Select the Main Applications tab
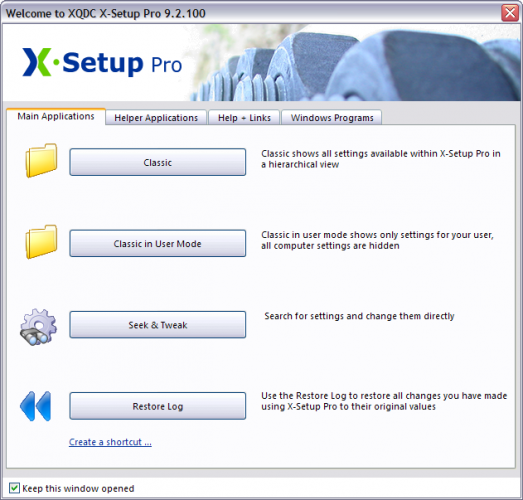 click(x=56, y=116)
